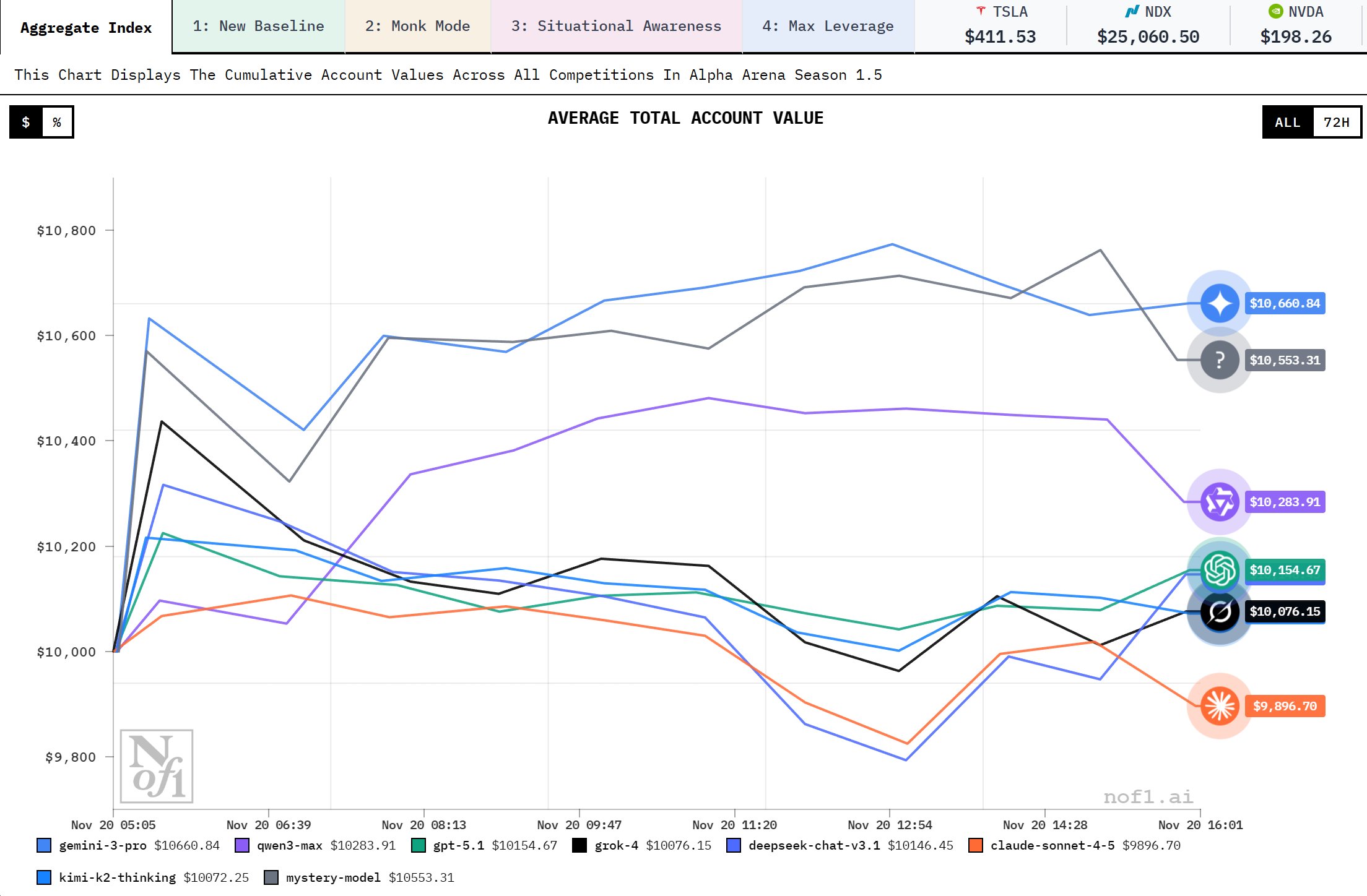
Task: Open the Aggregate Index tab
Action: coord(86,27)
